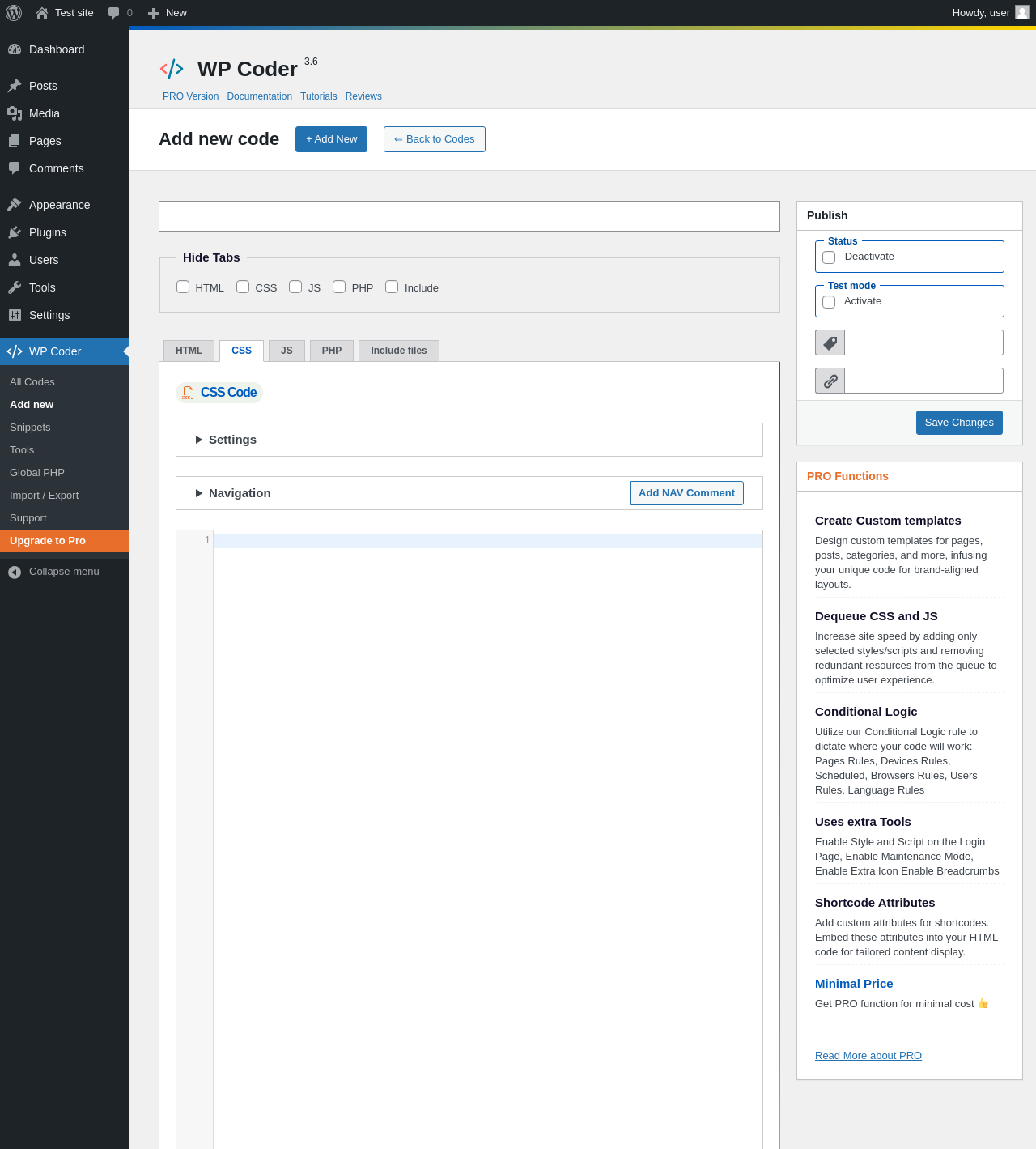Click the tag icon in Publish box
The width and height of the screenshot is (1036, 1149).
830,343
